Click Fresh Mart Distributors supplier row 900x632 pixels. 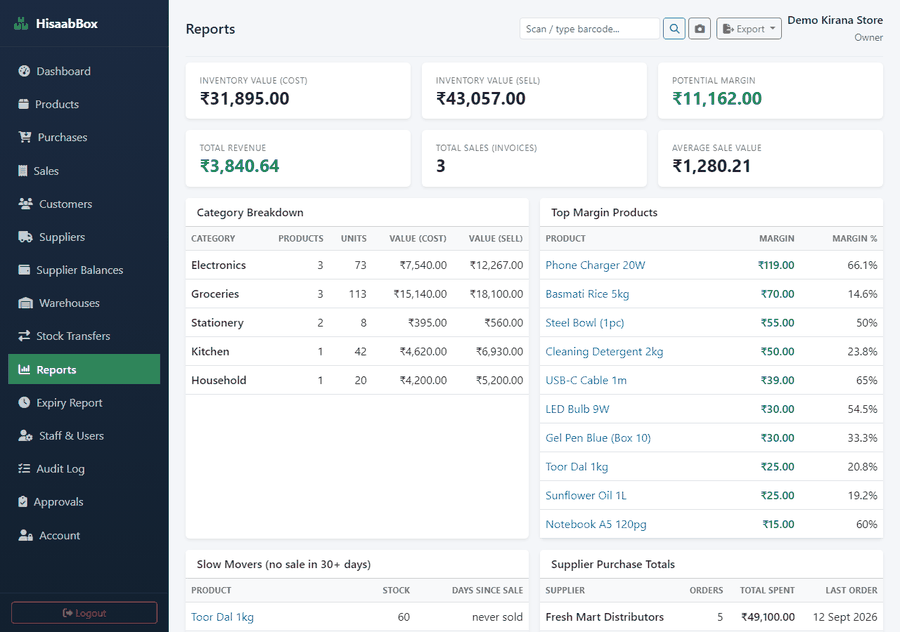pos(711,617)
